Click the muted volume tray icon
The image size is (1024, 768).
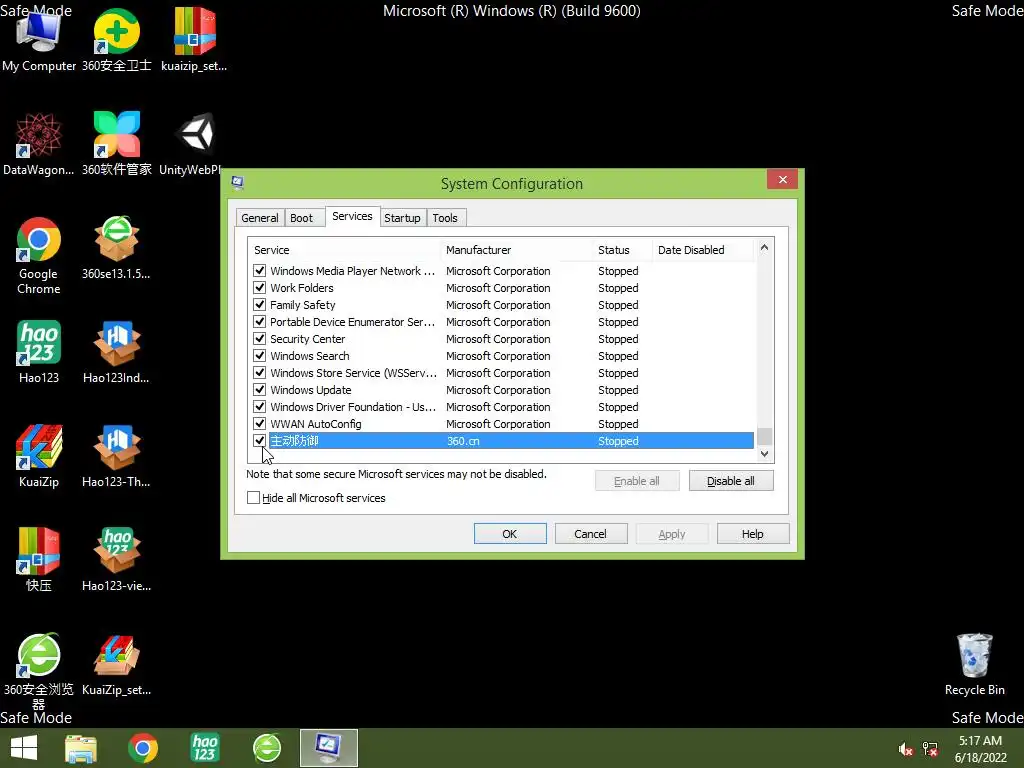[905, 749]
